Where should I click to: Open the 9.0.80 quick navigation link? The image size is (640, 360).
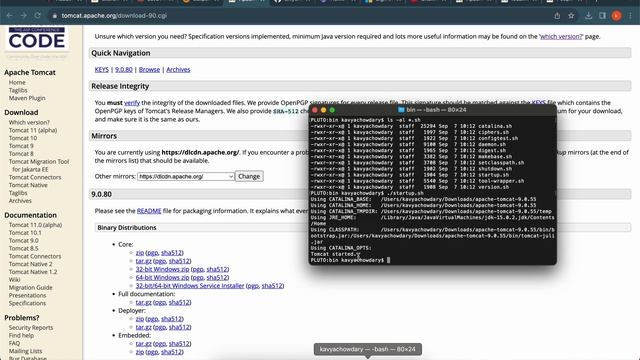tap(124, 69)
